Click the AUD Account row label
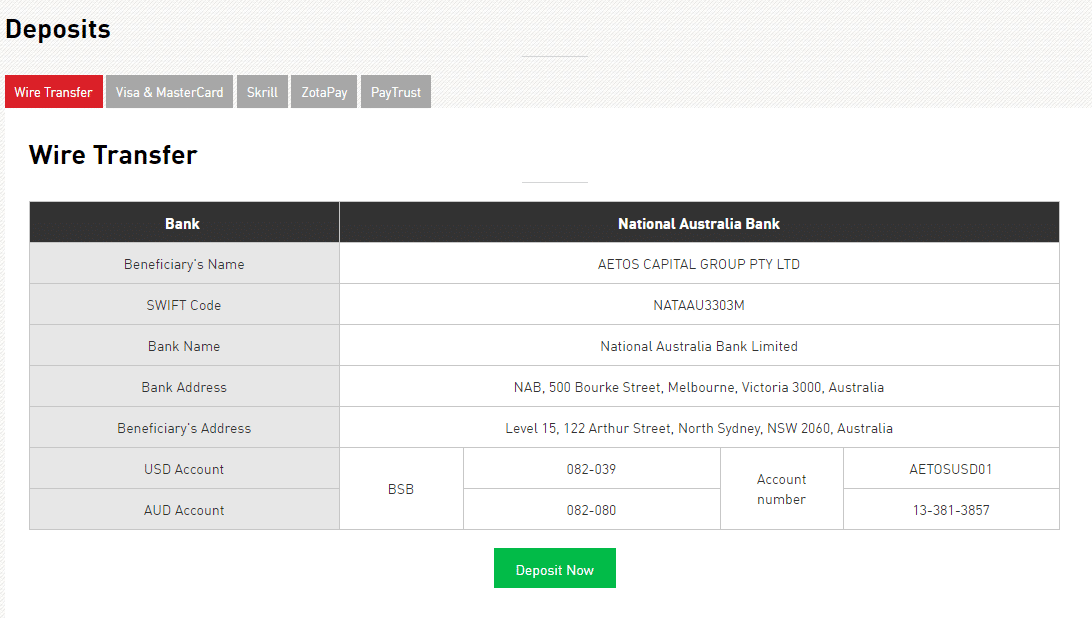 [184, 510]
